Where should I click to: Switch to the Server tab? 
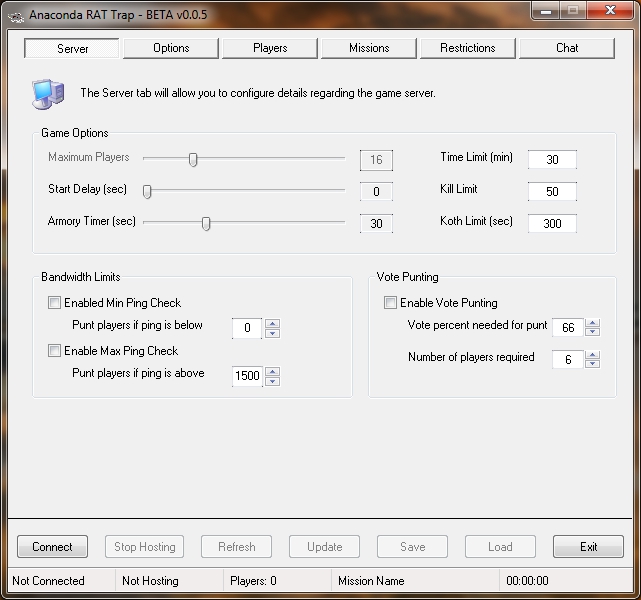tap(72, 49)
